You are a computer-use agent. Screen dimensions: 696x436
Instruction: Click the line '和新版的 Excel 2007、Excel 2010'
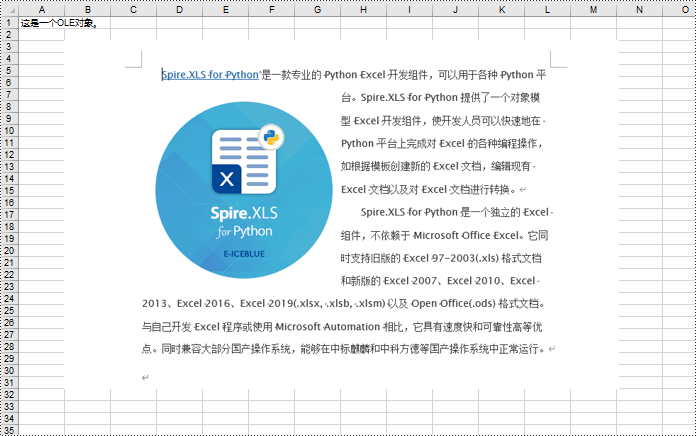click(439, 281)
